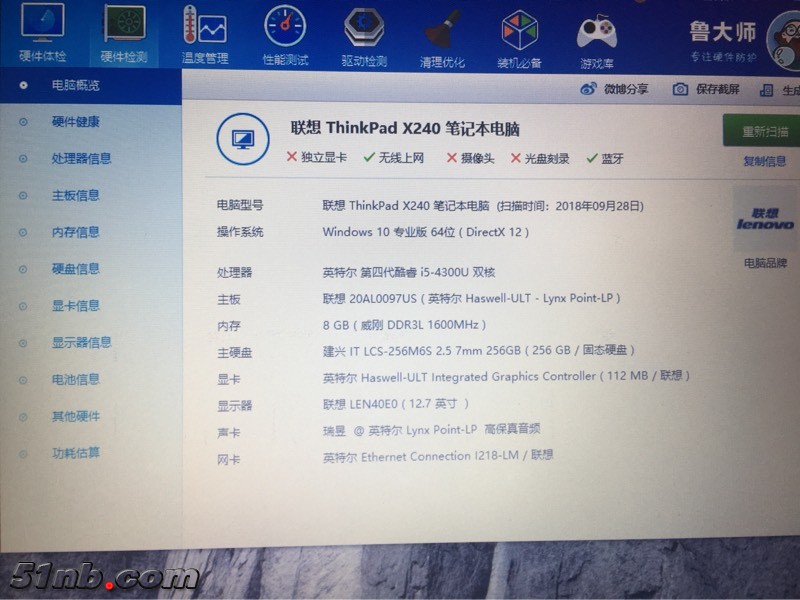Go to 处理器信息 processor info
Screen dimensions: 800x600
coord(81,158)
